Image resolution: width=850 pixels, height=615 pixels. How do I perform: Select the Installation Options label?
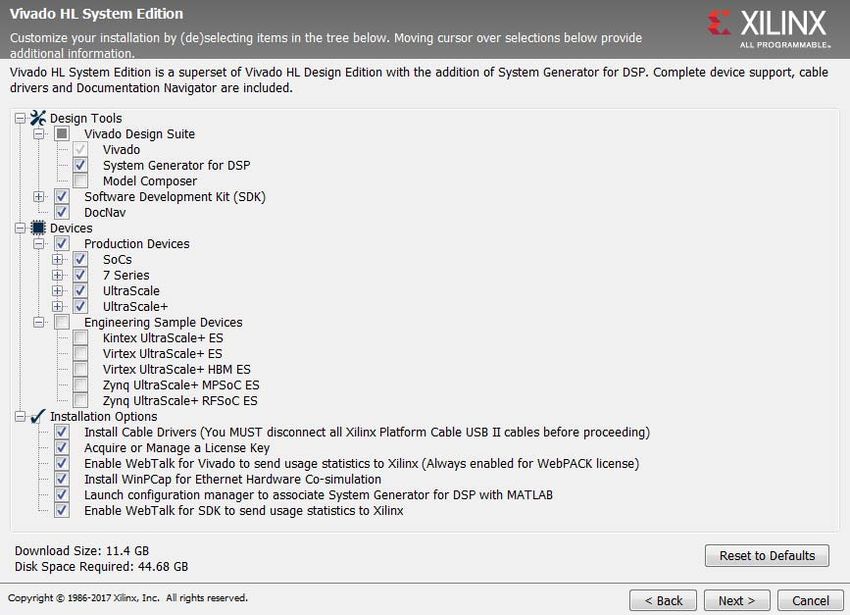click(104, 417)
